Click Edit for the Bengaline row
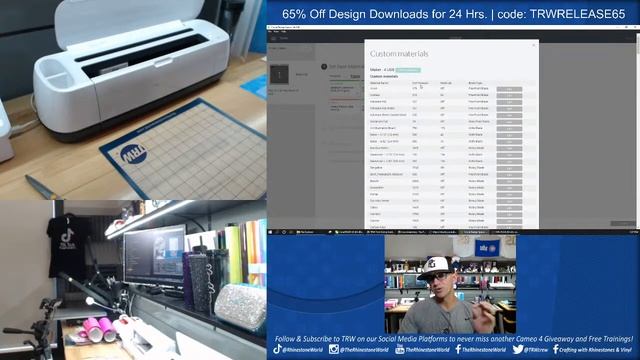Screen dimensions: 640x360 tap(509, 168)
